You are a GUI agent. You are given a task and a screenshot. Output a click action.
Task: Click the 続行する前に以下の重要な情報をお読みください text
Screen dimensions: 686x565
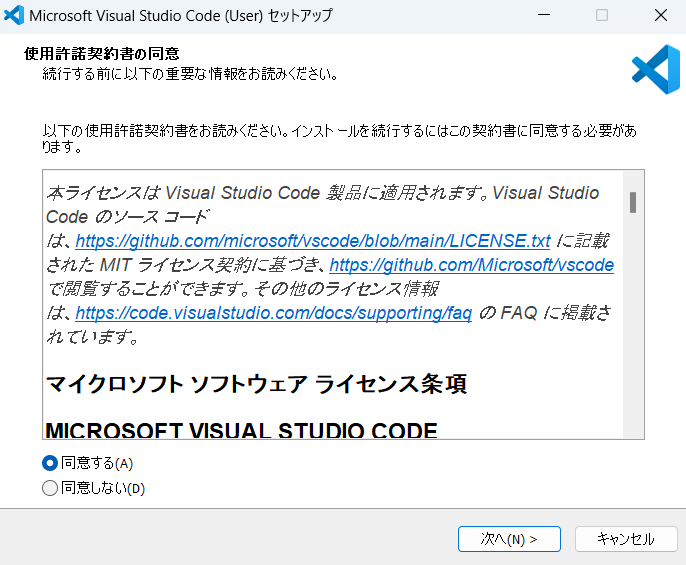(x=190, y=74)
